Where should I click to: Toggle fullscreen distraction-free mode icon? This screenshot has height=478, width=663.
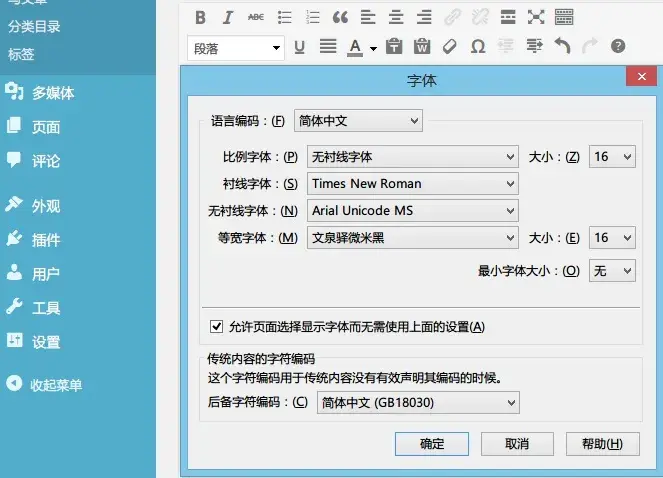coord(536,17)
